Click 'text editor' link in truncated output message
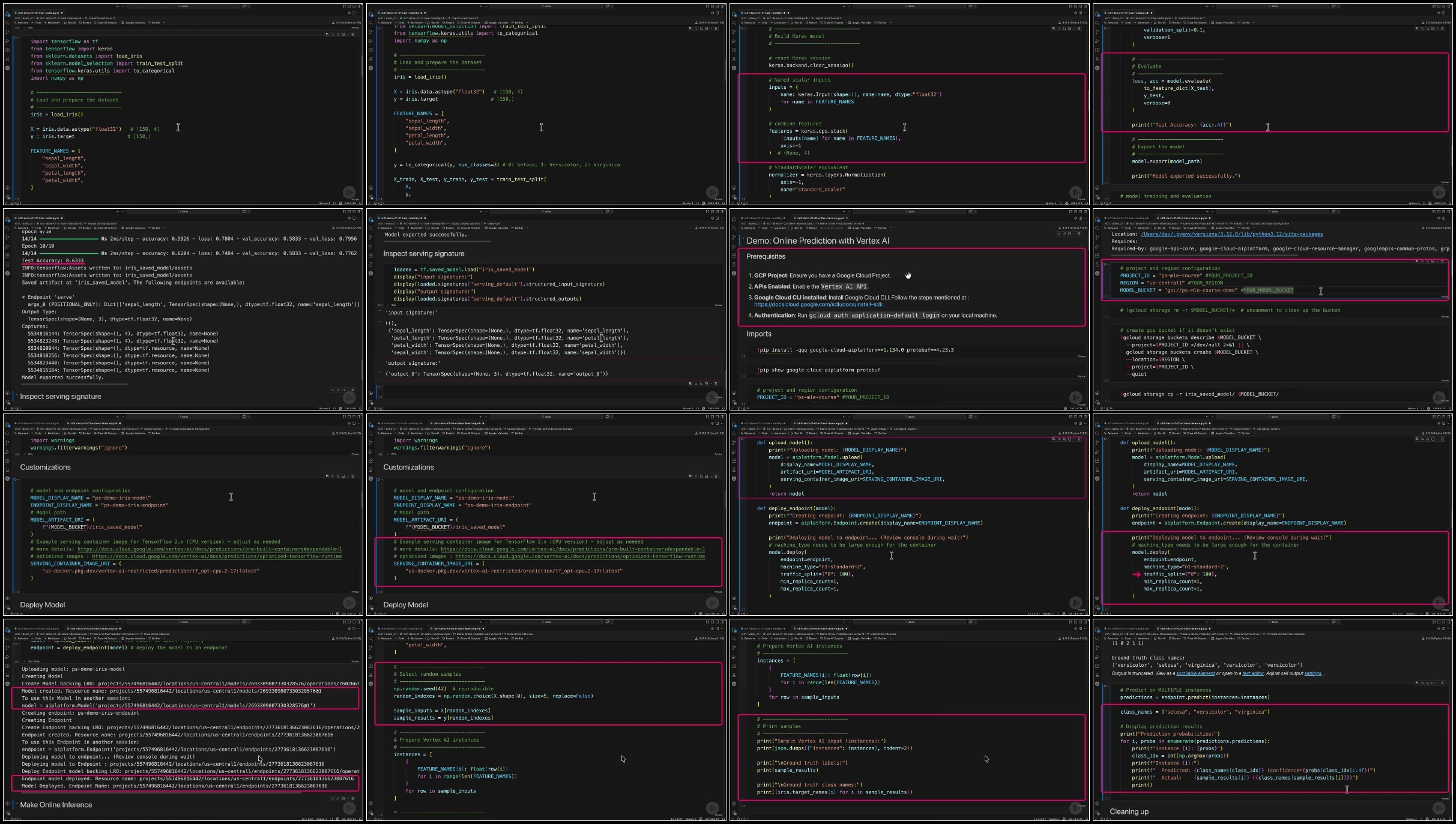This screenshot has height=824, width=1456. 1253,673
